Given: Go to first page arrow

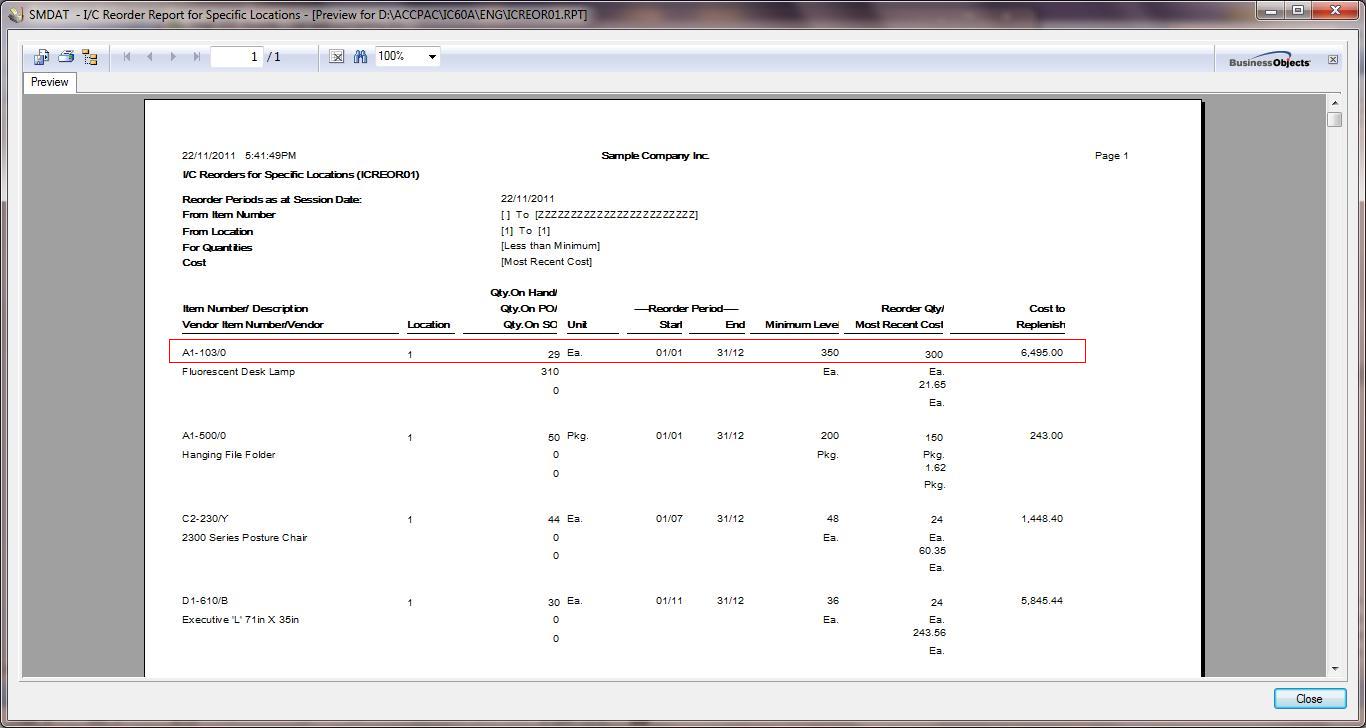Looking at the screenshot, I should pos(127,57).
